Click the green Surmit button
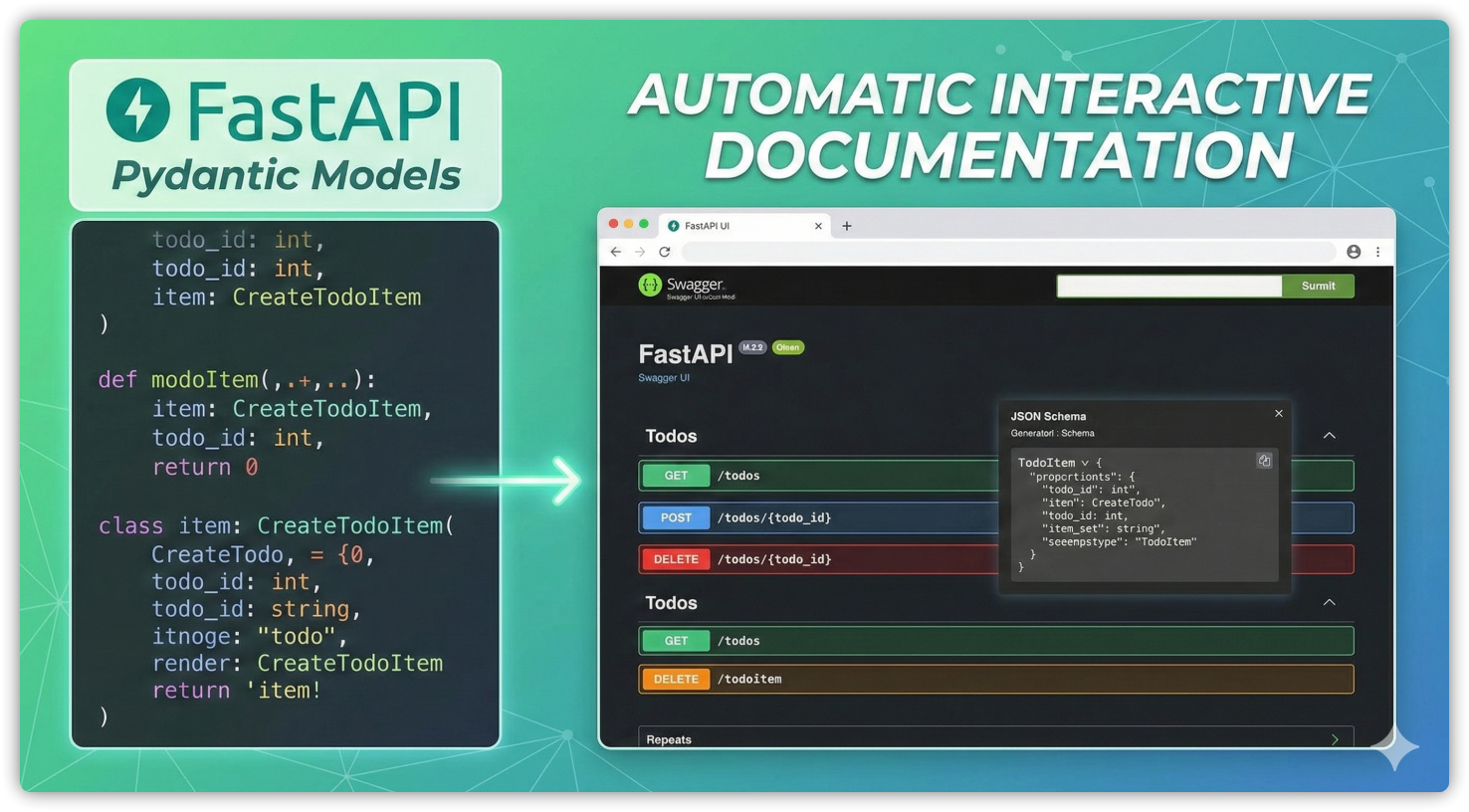This screenshot has height=812, width=1469. (1318, 287)
